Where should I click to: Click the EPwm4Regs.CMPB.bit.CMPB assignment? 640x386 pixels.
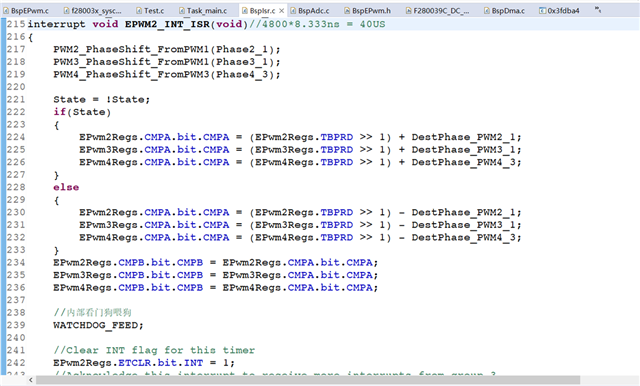point(216,288)
